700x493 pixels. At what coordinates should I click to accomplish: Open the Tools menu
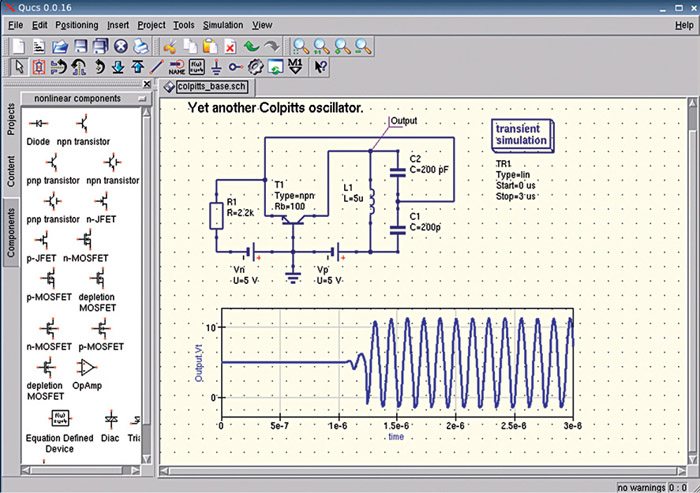[182, 23]
